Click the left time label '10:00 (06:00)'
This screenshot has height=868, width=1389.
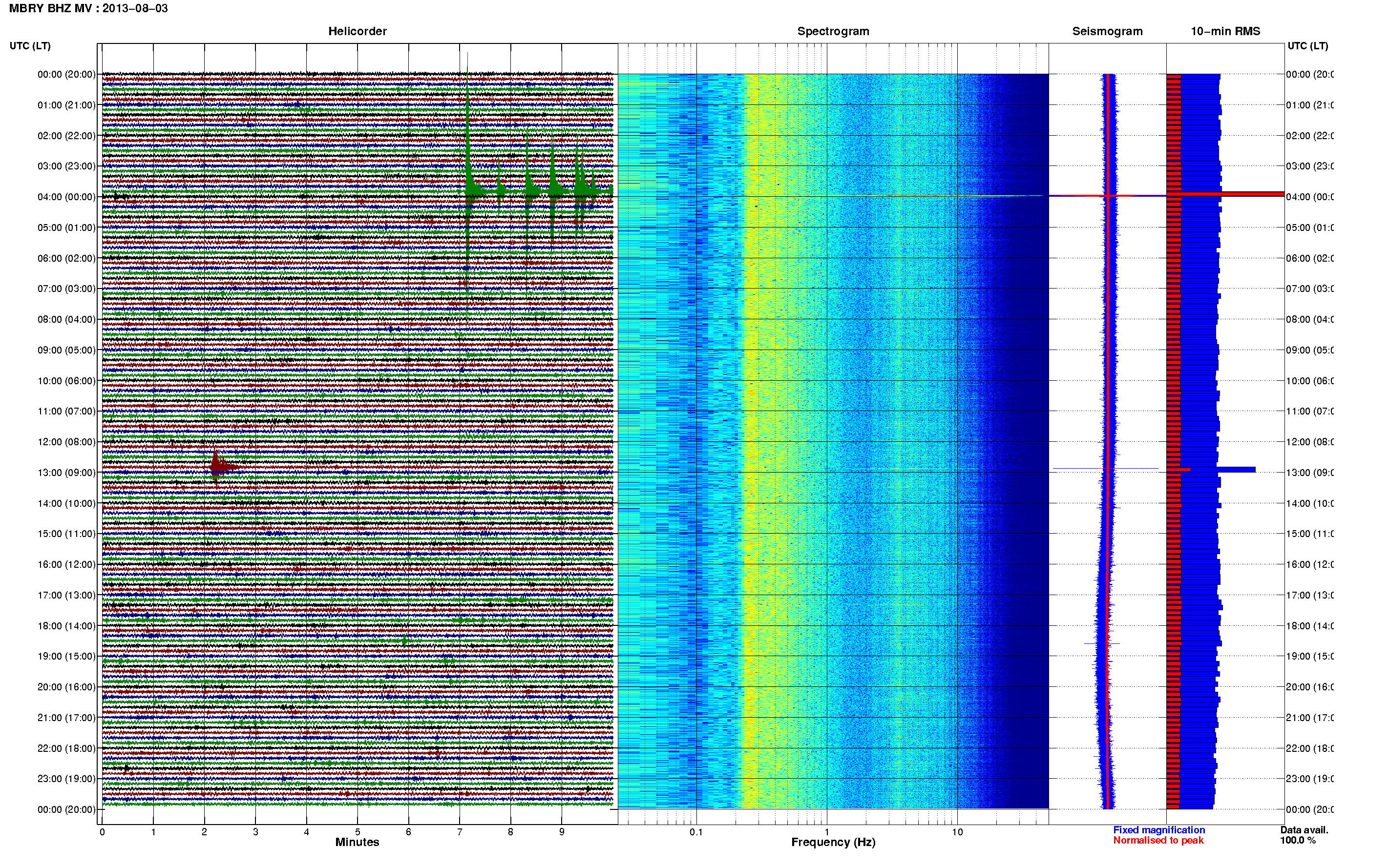coord(66,381)
